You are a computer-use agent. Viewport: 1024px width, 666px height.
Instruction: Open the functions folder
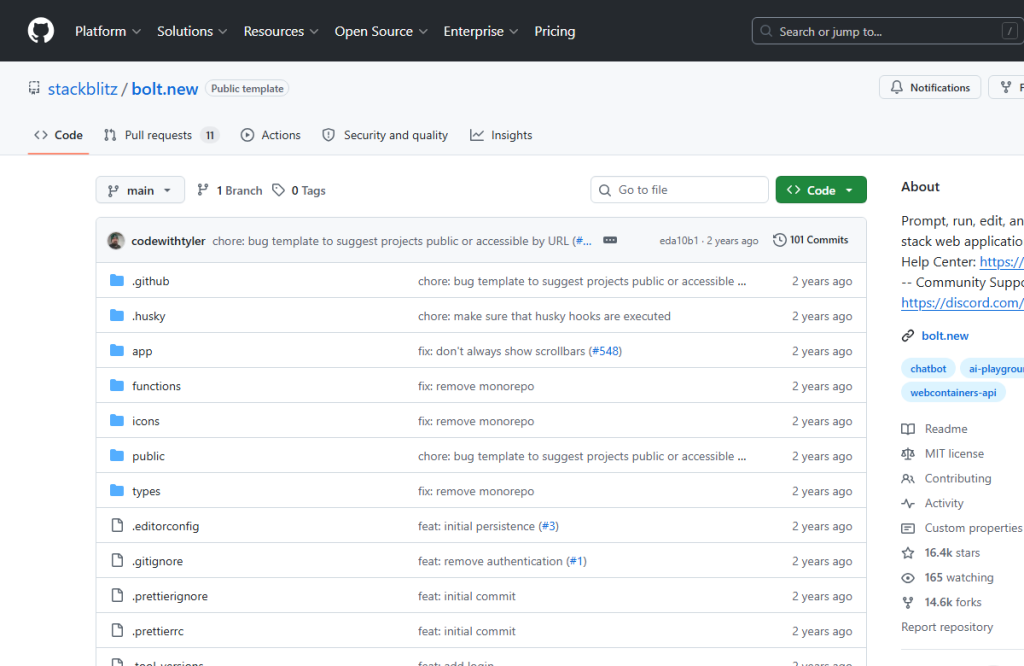(x=156, y=386)
